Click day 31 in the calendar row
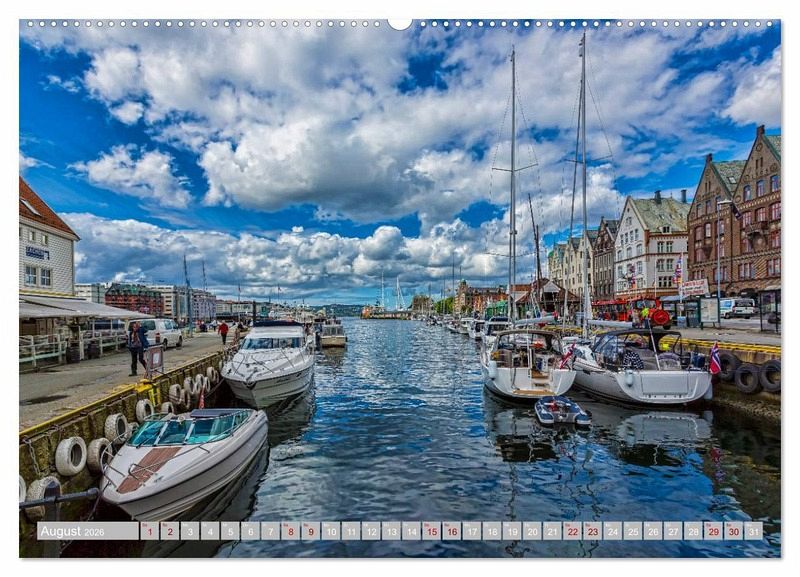Viewport: 800px width, 577px height. coord(753,531)
